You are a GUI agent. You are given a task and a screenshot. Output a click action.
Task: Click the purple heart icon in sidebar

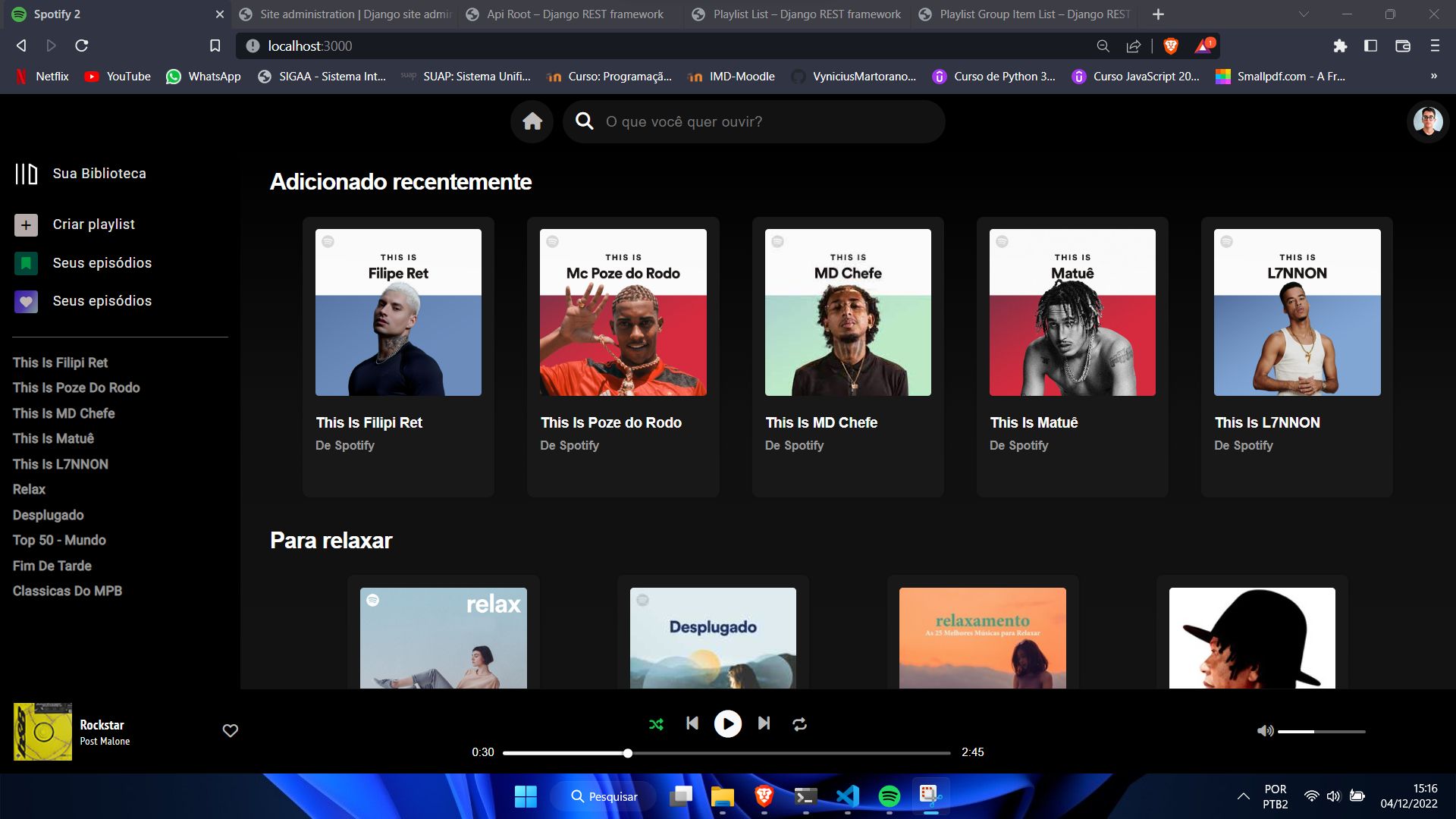[x=26, y=301]
